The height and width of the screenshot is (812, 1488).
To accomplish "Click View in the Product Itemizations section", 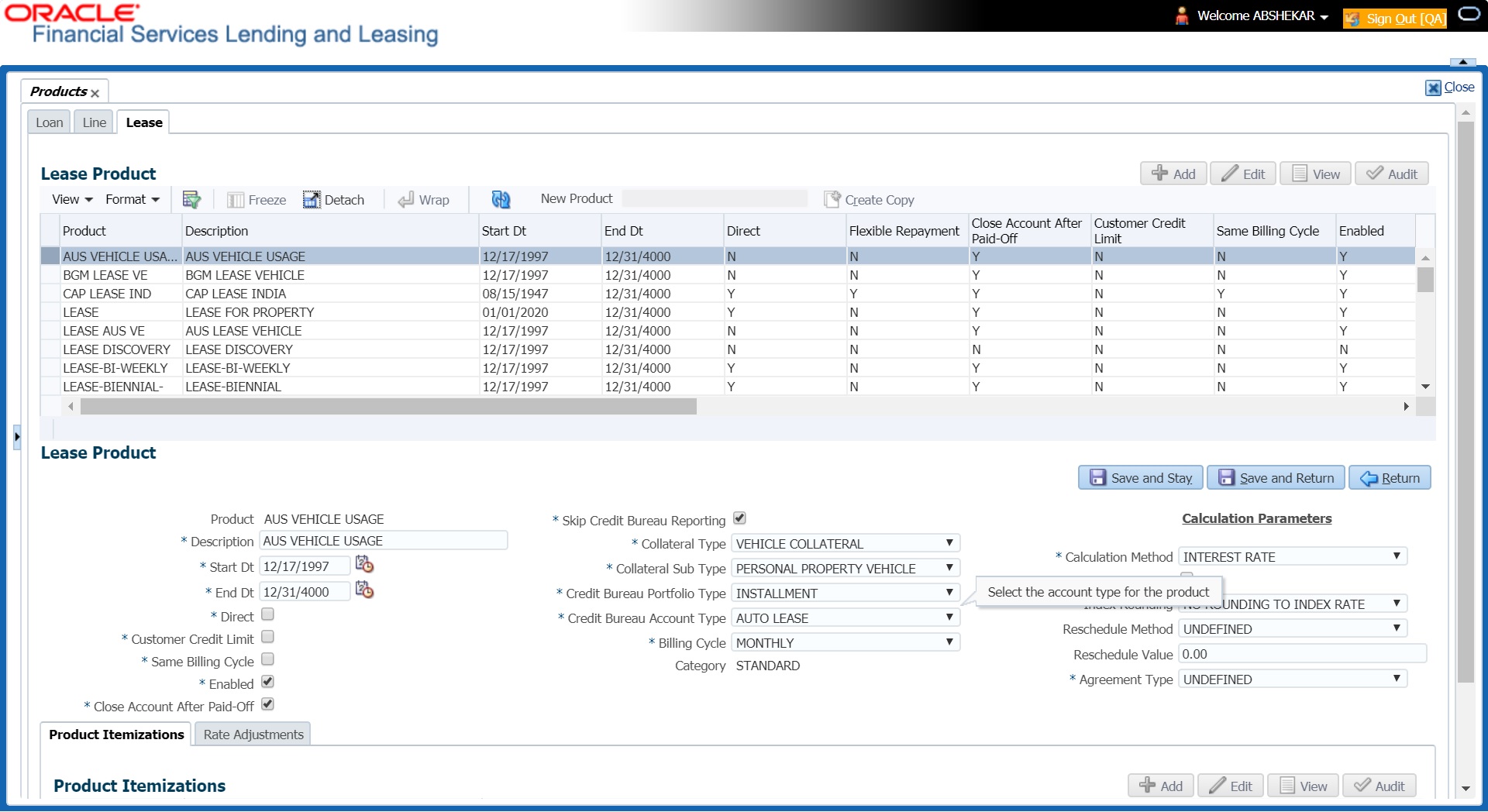I will tap(1303, 786).
